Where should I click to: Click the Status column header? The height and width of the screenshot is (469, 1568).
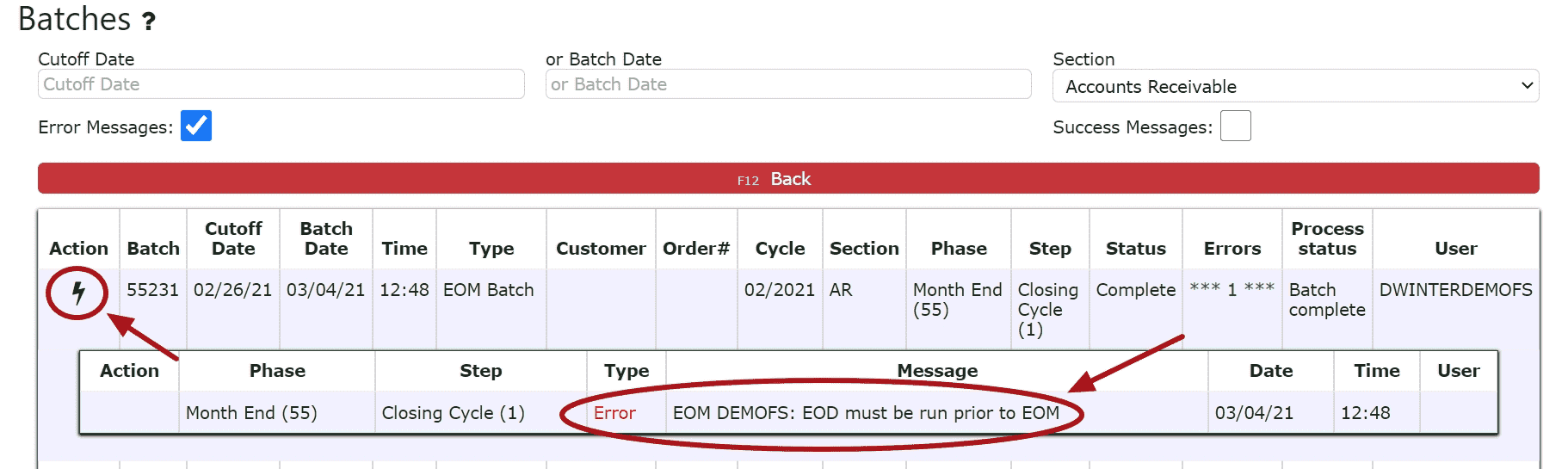1135,249
